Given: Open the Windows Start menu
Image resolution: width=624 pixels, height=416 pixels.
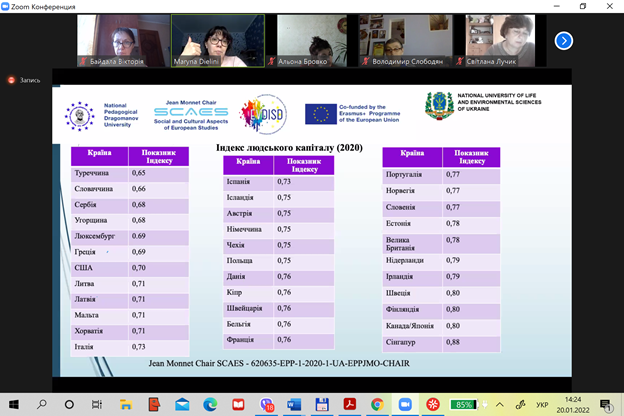Looking at the screenshot, I should coord(14,405).
